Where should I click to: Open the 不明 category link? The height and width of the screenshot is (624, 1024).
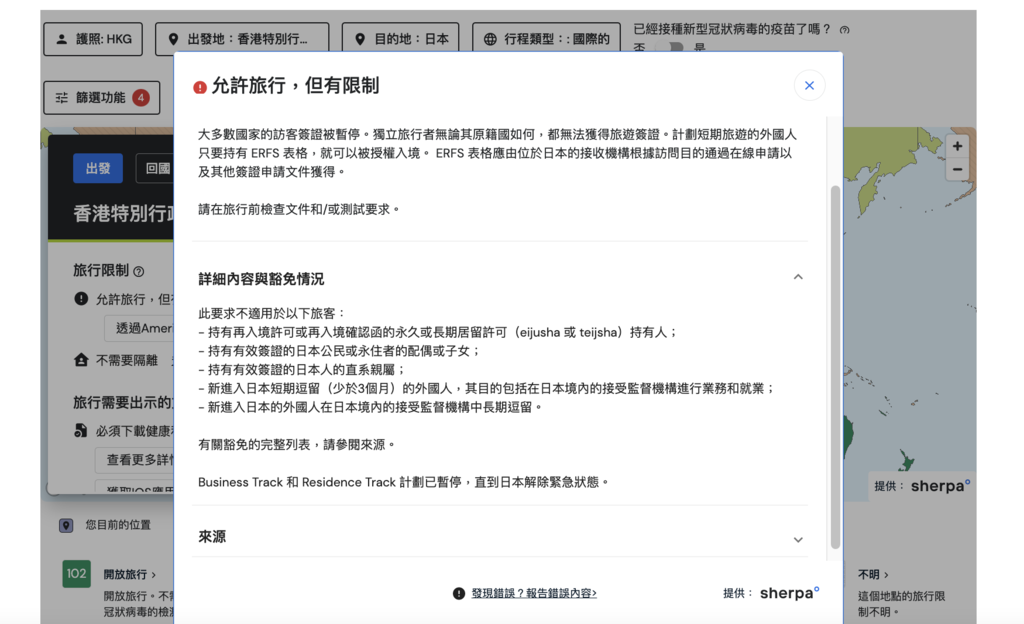[x=873, y=575]
